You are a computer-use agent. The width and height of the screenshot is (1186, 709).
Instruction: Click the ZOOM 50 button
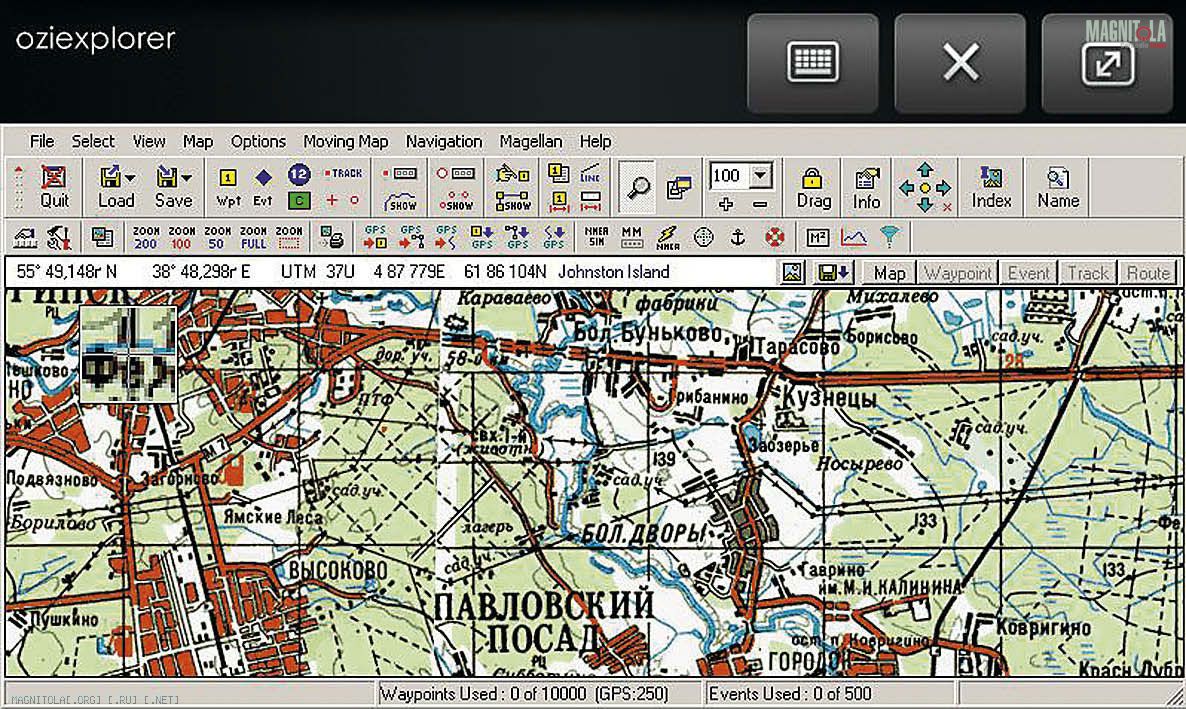(217, 237)
